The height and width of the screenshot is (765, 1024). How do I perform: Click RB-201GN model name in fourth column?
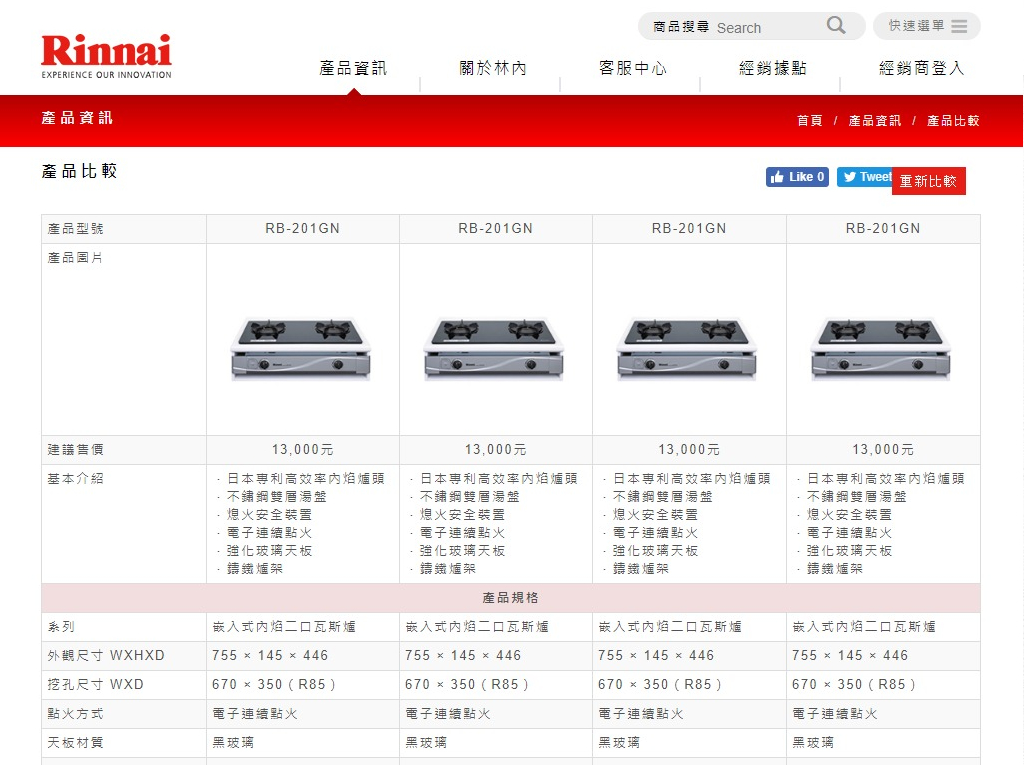(x=883, y=229)
